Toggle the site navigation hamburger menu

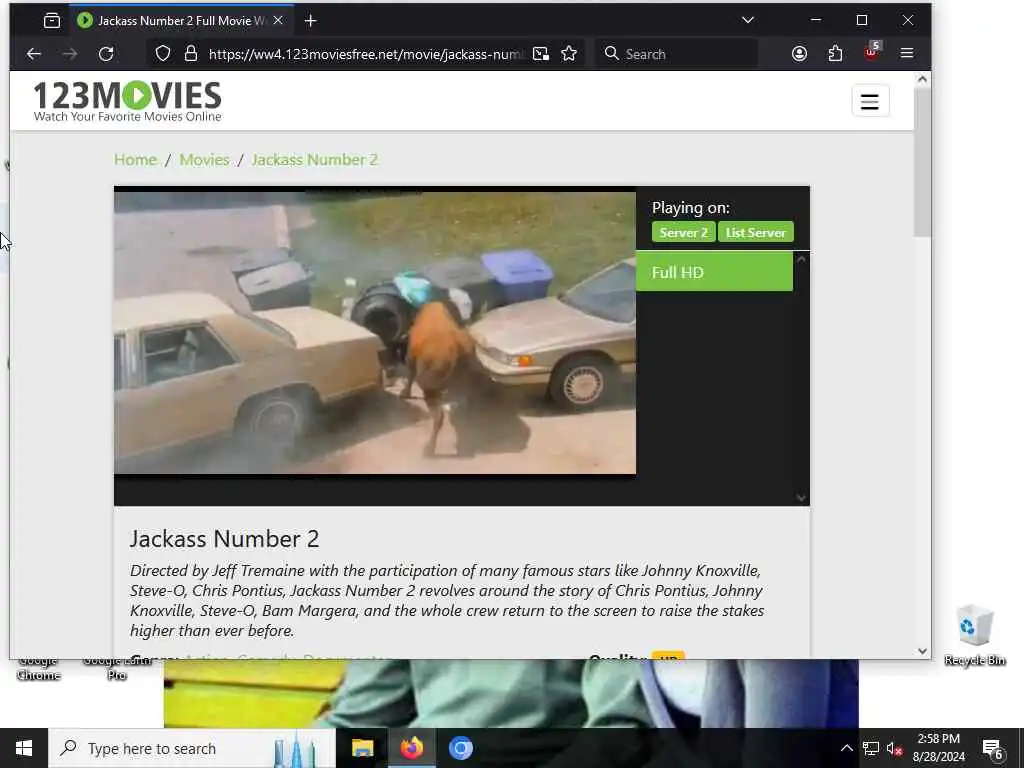pos(870,101)
